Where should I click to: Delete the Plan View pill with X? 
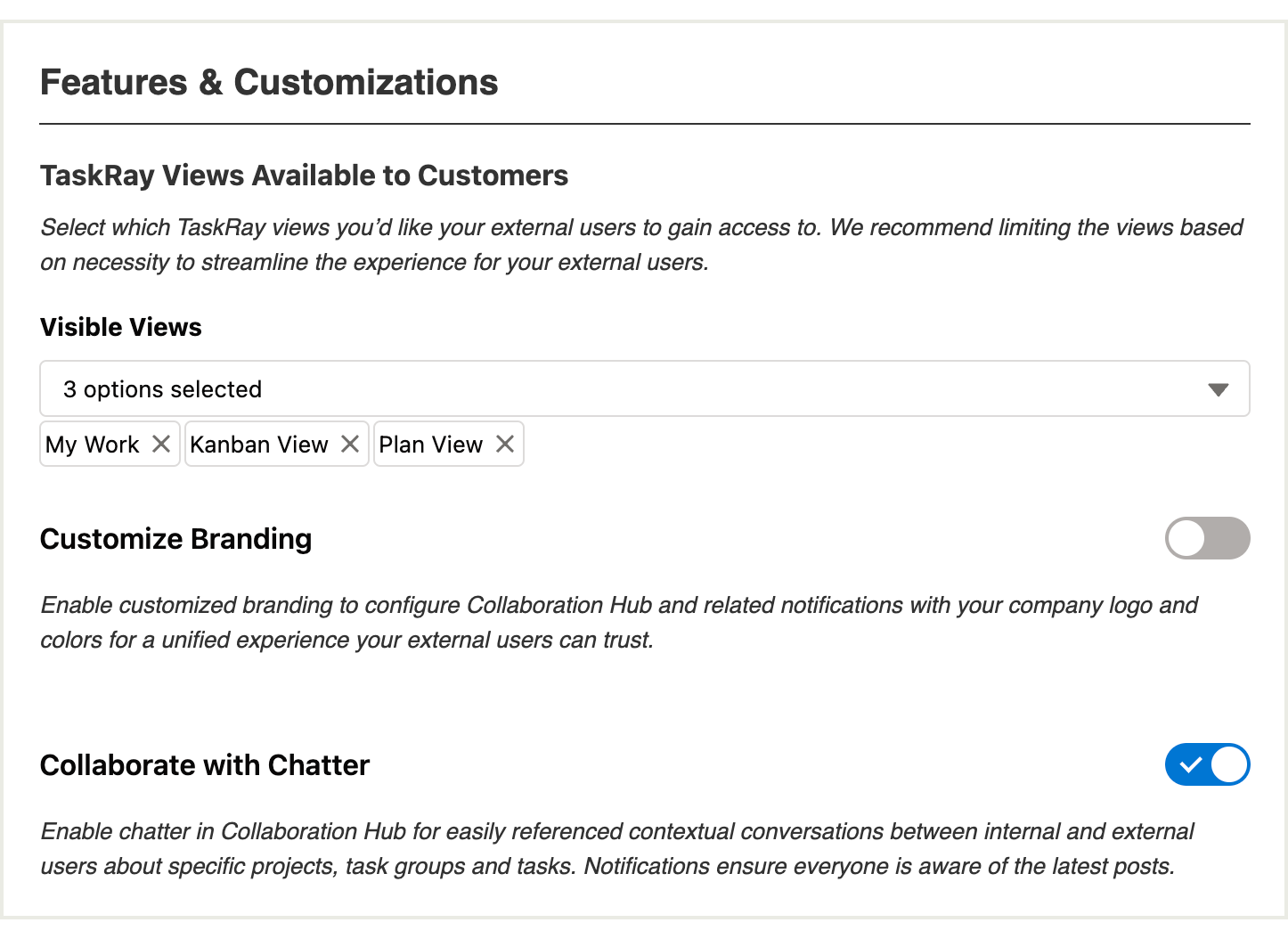coord(505,444)
